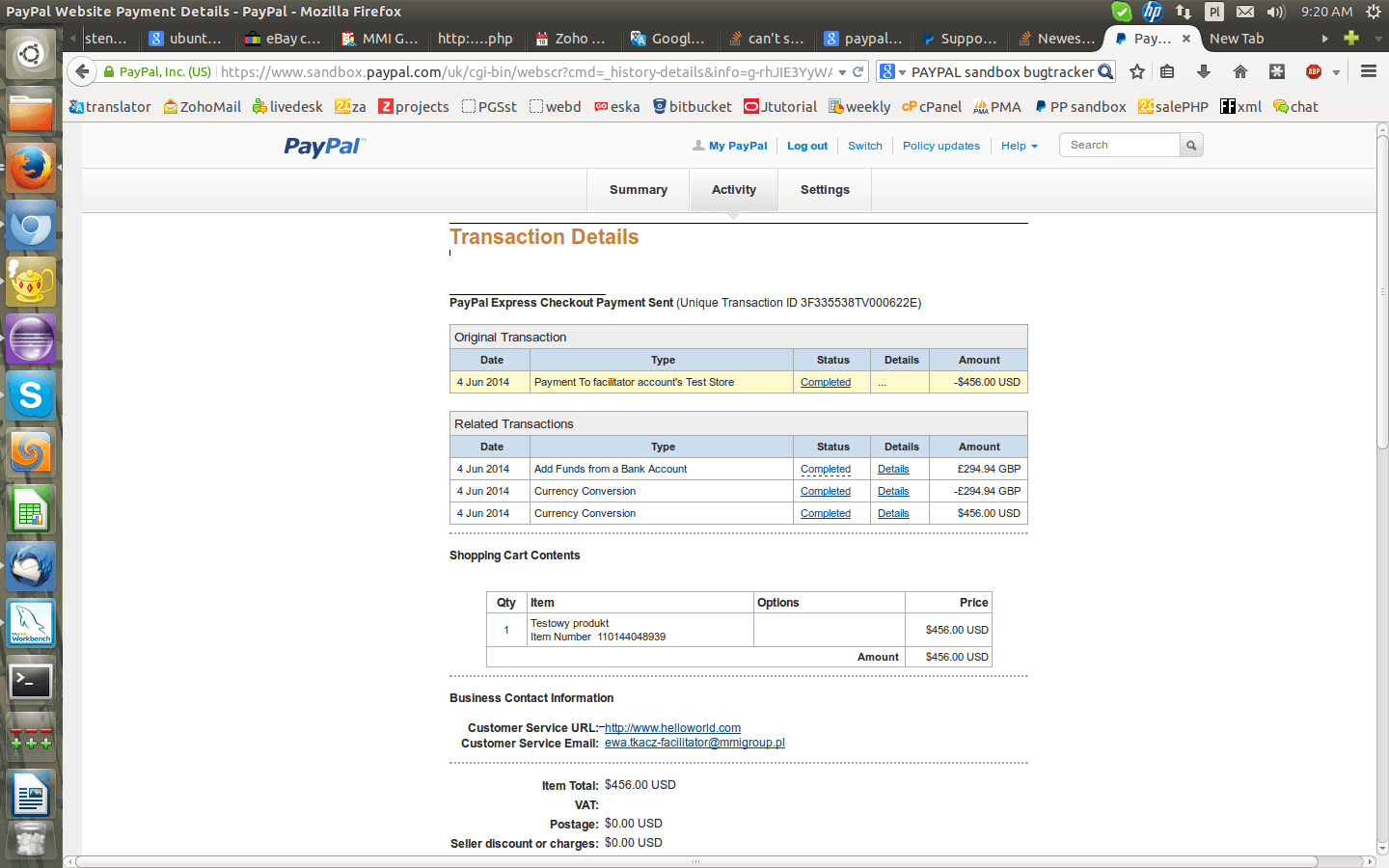This screenshot has height=868, width=1389.
Task: Click the Firefox back arrow button
Action: click(x=82, y=71)
